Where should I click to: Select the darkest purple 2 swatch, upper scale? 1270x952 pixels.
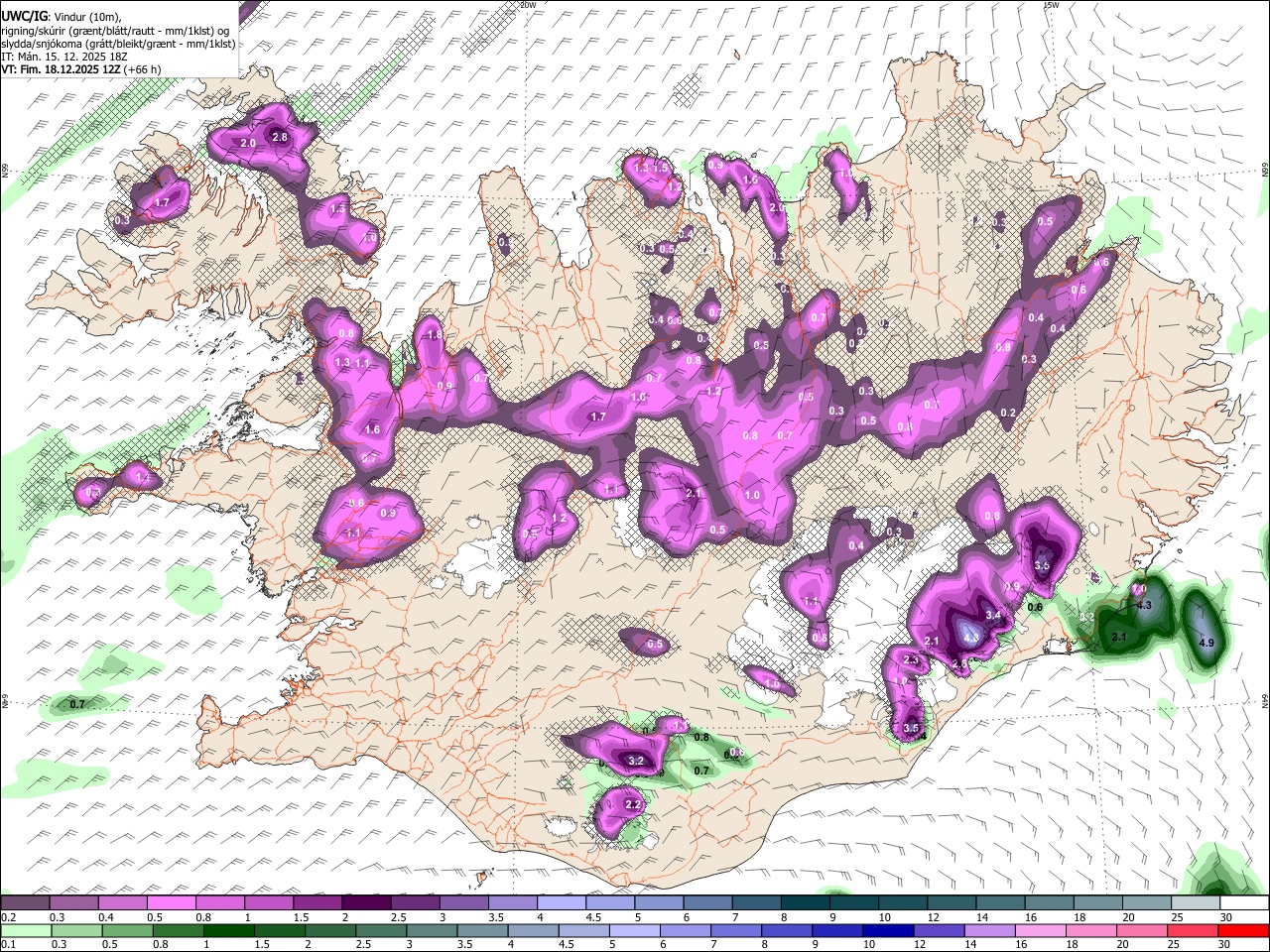pyautogui.click(x=365, y=903)
